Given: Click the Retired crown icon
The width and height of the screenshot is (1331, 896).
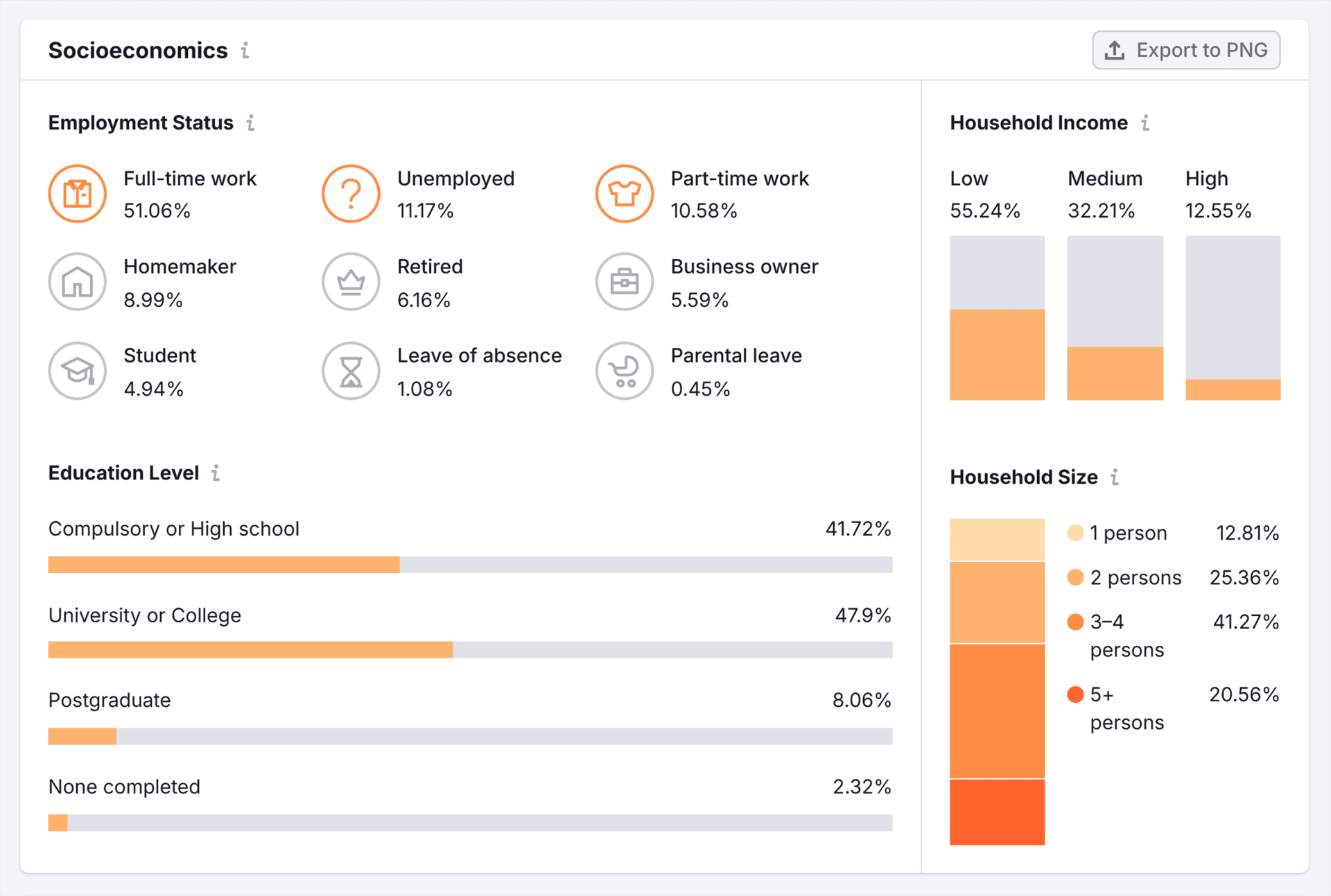Looking at the screenshot, I should pyautogui.click(x=351, y=281).
